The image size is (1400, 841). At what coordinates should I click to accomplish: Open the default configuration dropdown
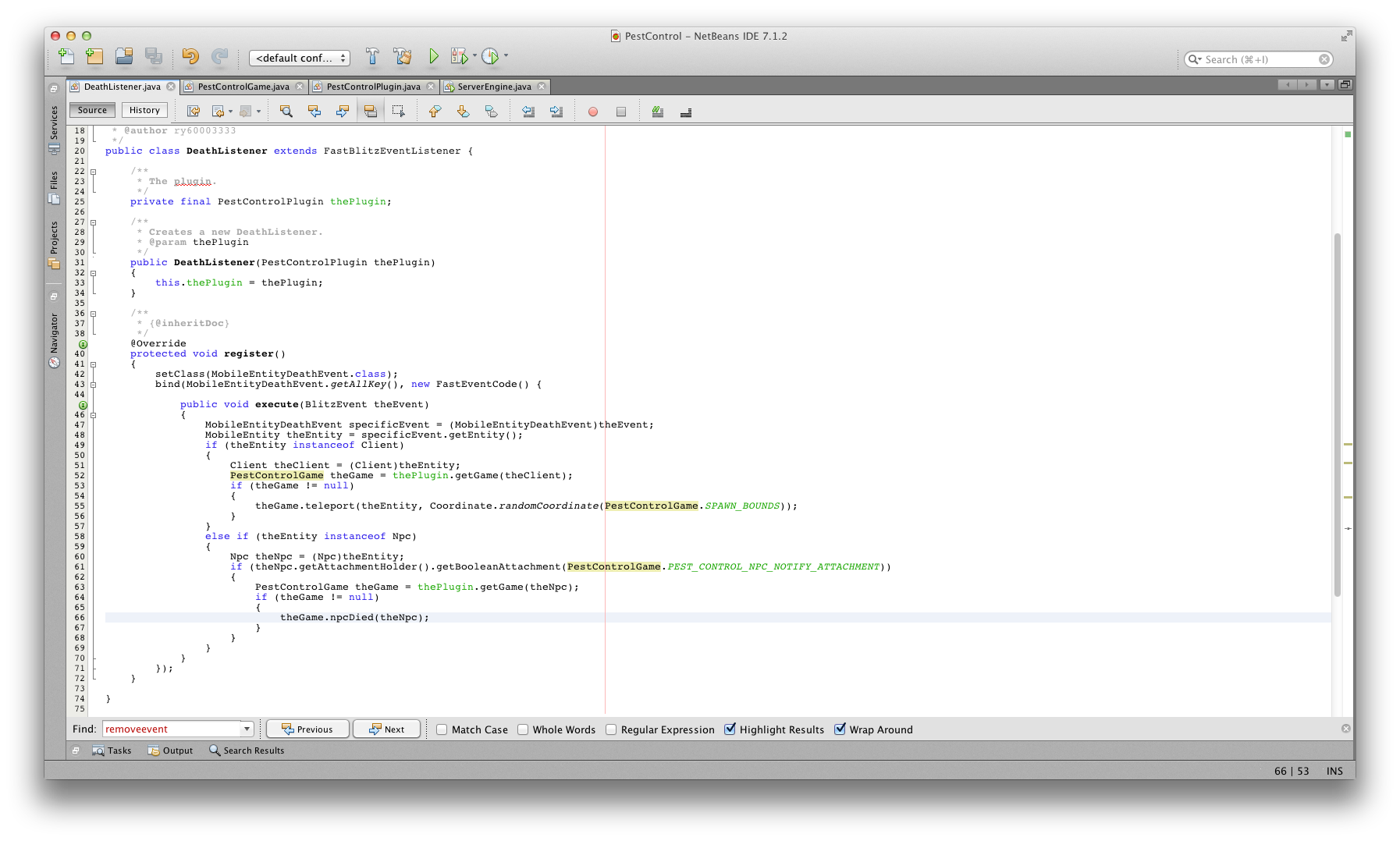click(300, 58)
